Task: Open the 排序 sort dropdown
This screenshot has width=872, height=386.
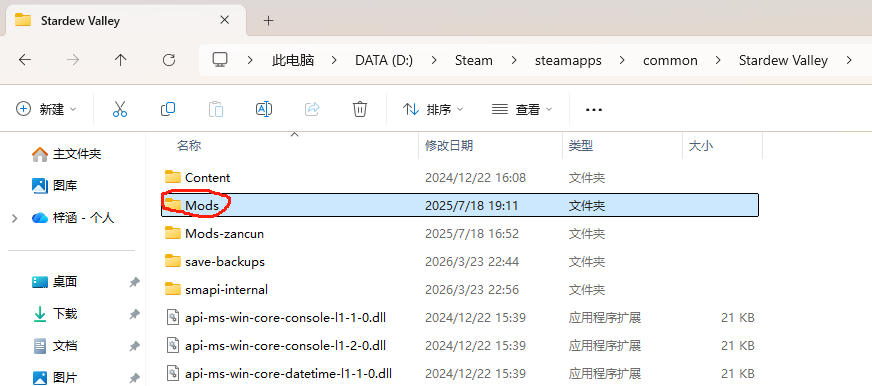Action: click(433, 110)
